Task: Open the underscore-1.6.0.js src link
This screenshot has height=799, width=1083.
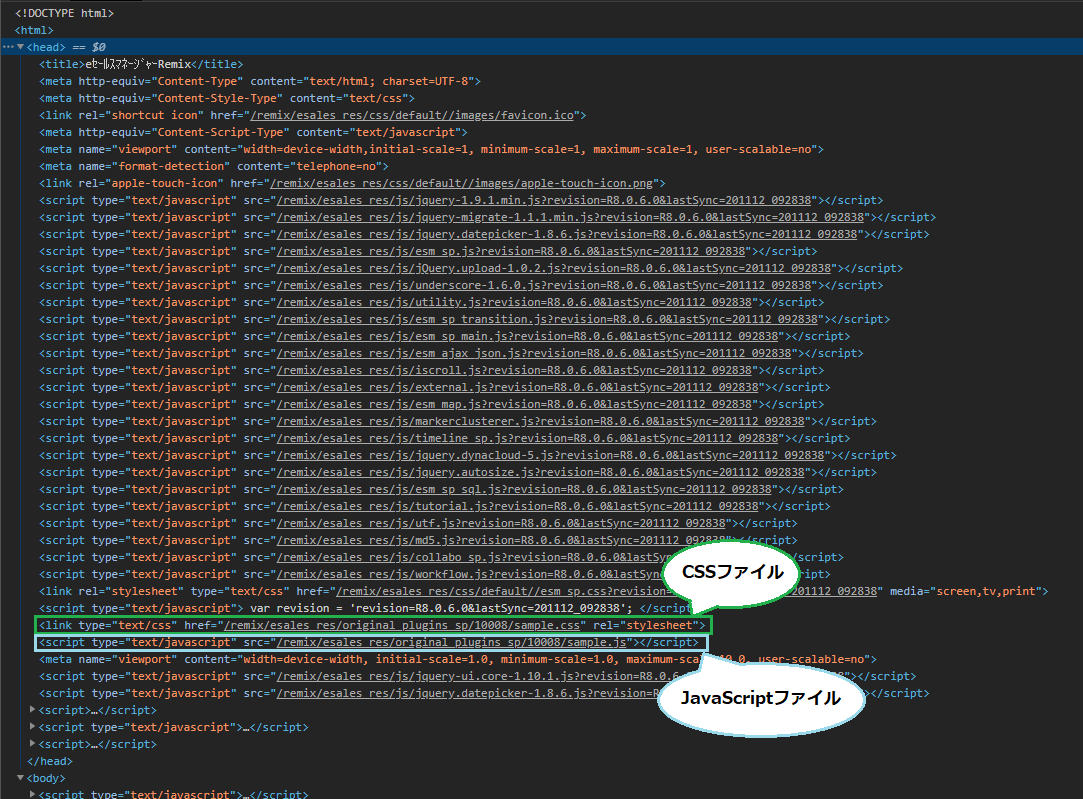Action: tap(544, 285)
